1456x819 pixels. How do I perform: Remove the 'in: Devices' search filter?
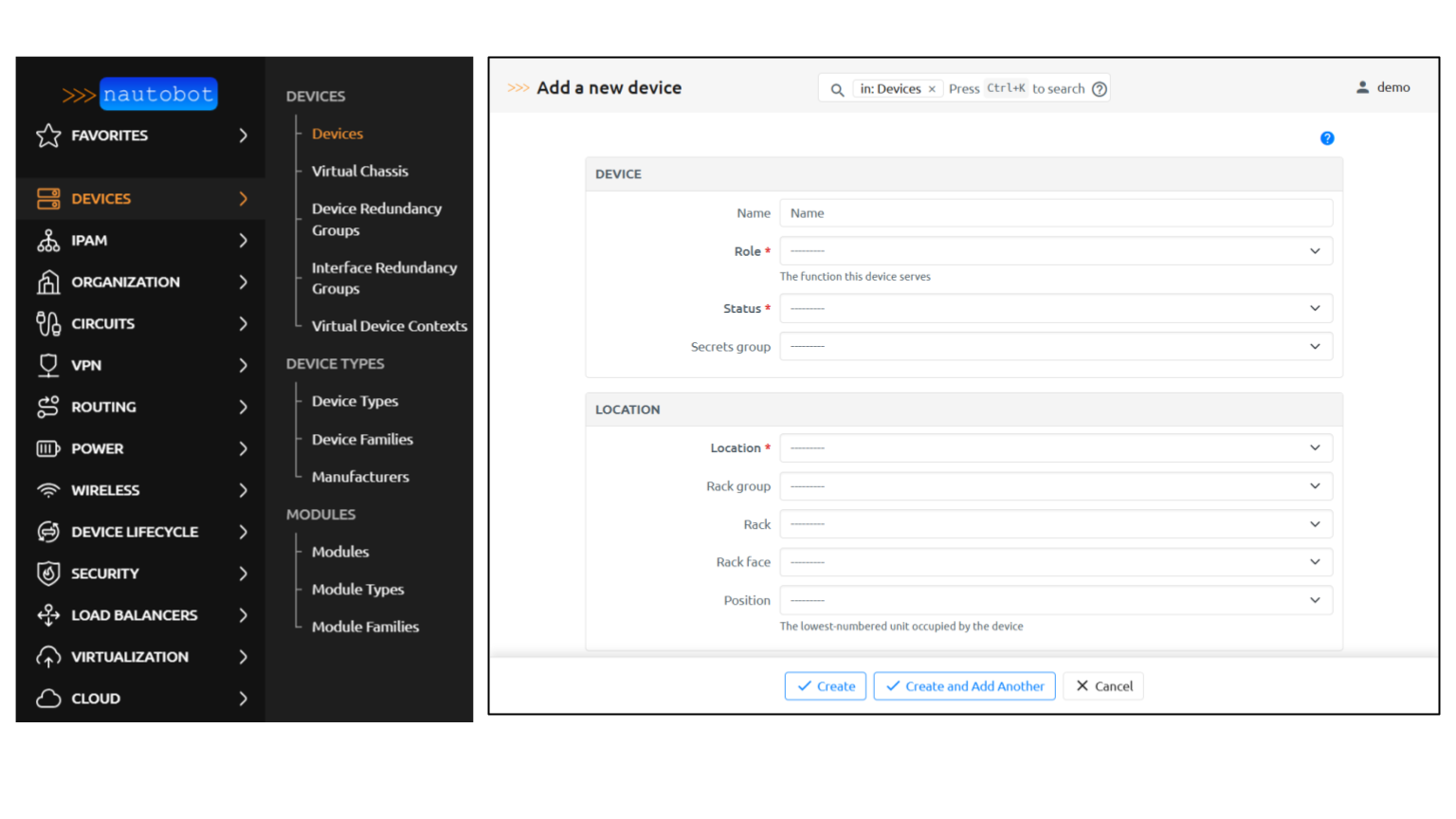[932, 89]
